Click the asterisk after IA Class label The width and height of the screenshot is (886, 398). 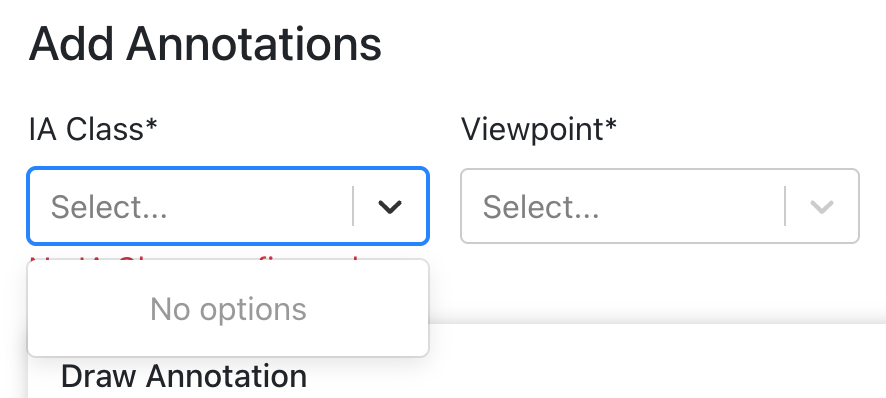click(151, 124)
